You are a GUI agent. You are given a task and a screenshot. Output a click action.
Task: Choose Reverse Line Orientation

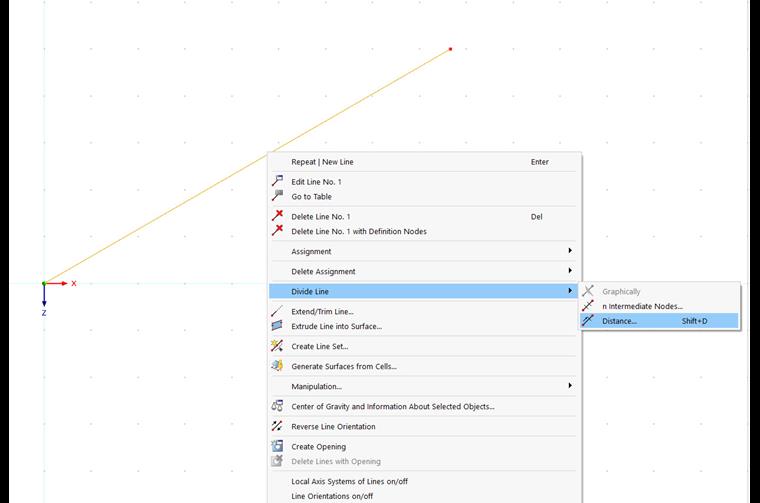pyautogui.click(x=425, y=426)
